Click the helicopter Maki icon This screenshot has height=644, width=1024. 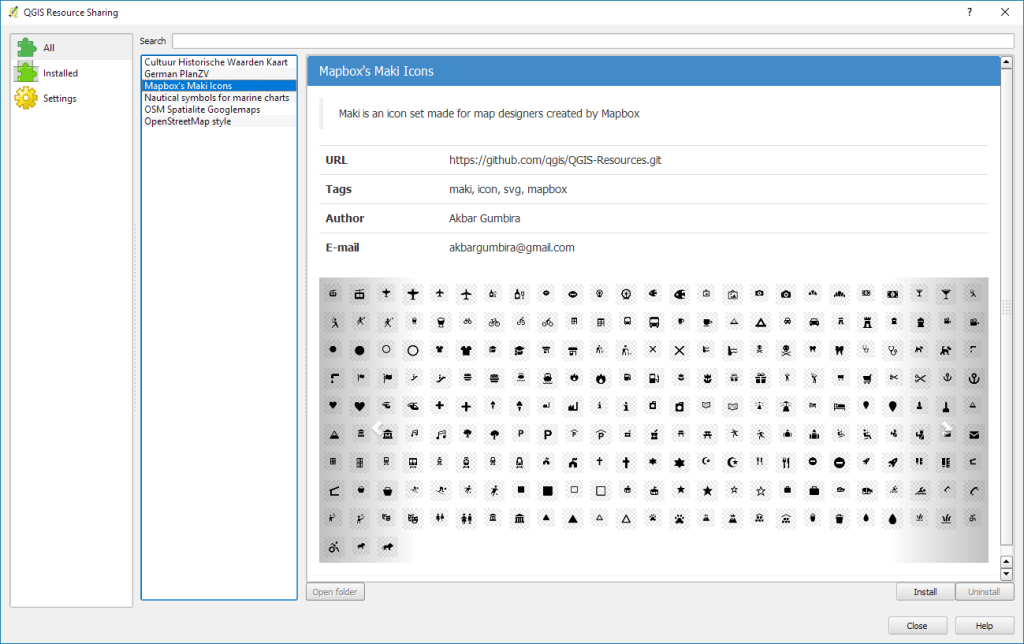(413, 405)
